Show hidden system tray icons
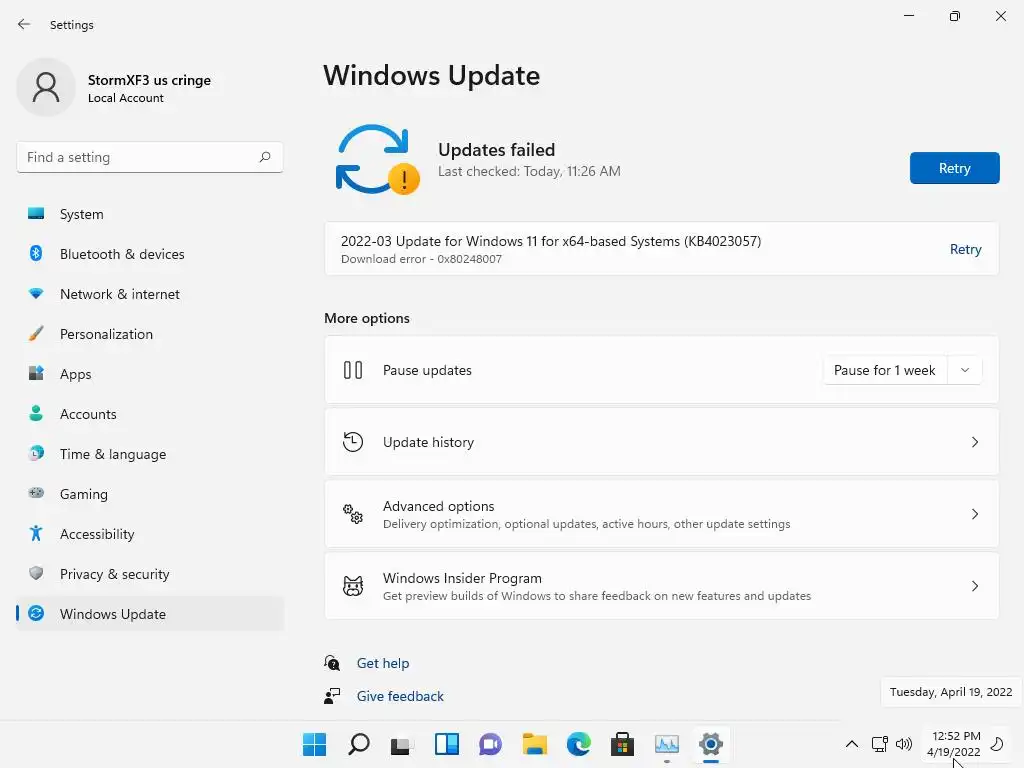Image resolution: width=1024 pixels, height=768 pixels. click(852, 744)
